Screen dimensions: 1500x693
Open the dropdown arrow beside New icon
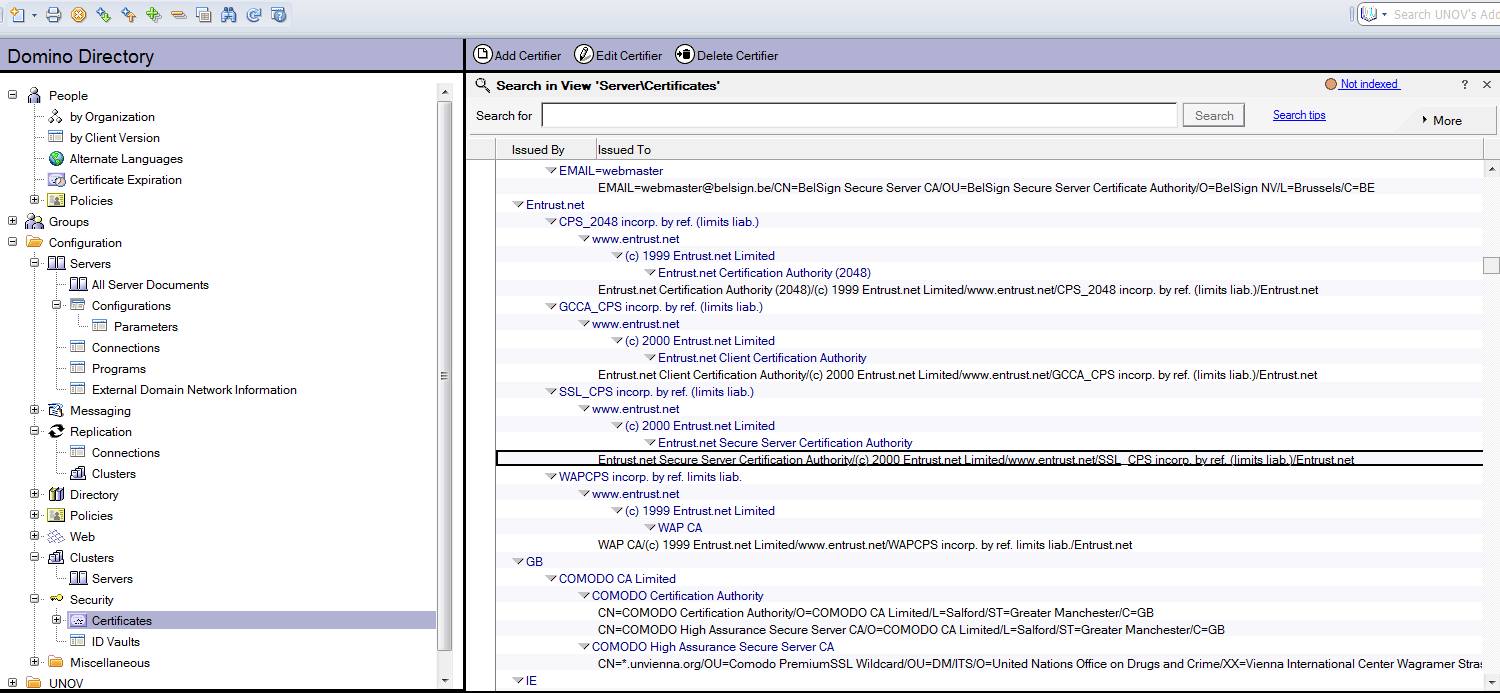(x=33, y=15)
